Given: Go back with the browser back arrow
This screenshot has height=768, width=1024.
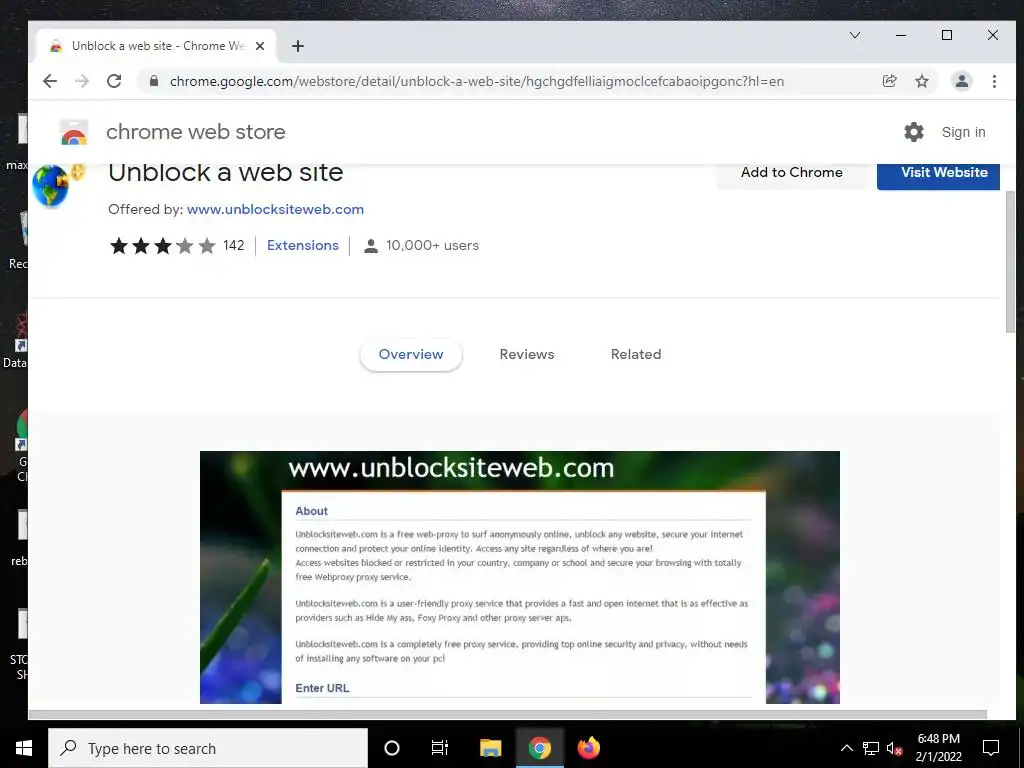Looking at the screenshot, I should (x=50, y=81).
